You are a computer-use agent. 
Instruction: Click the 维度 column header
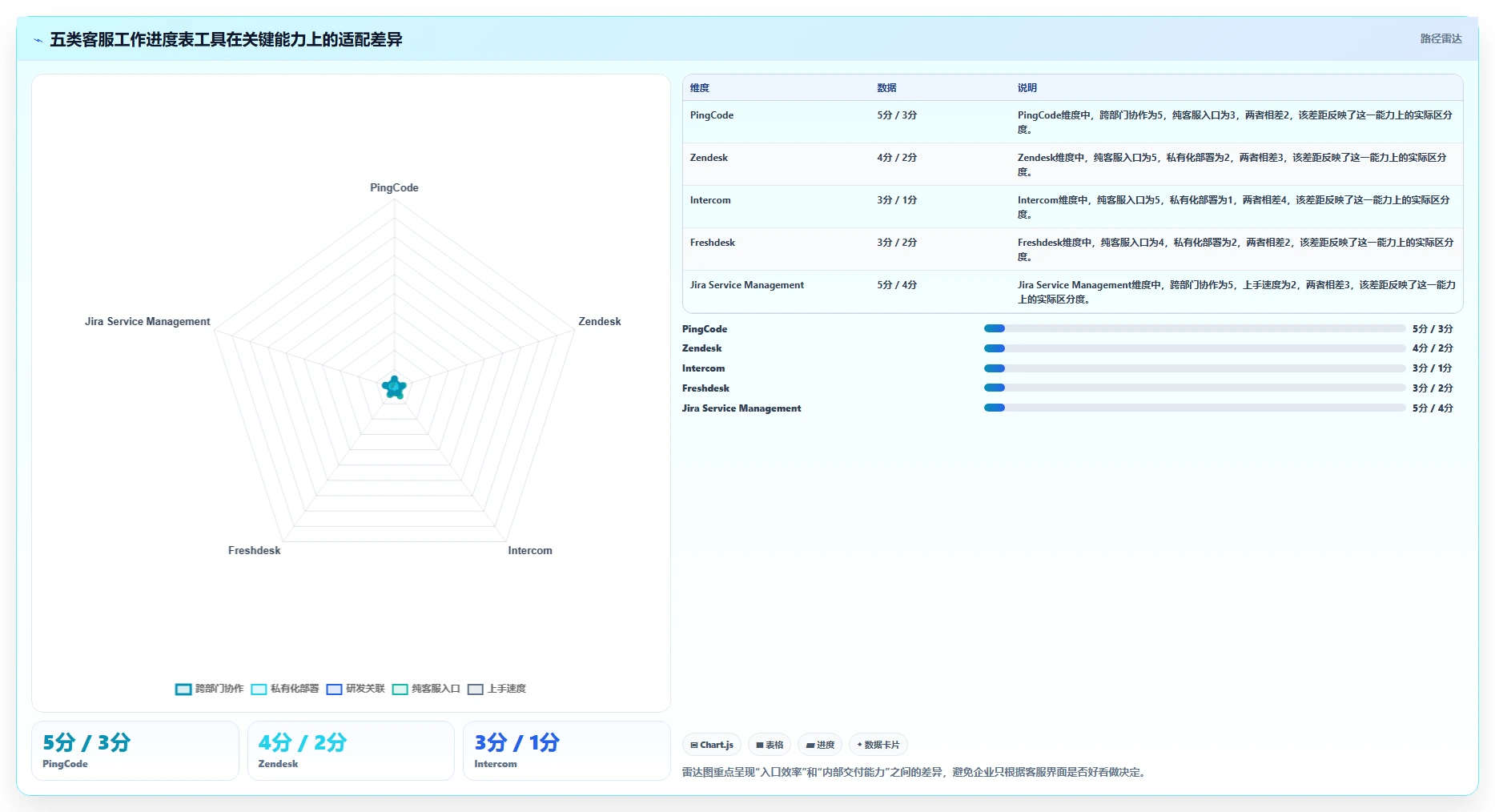700,88
